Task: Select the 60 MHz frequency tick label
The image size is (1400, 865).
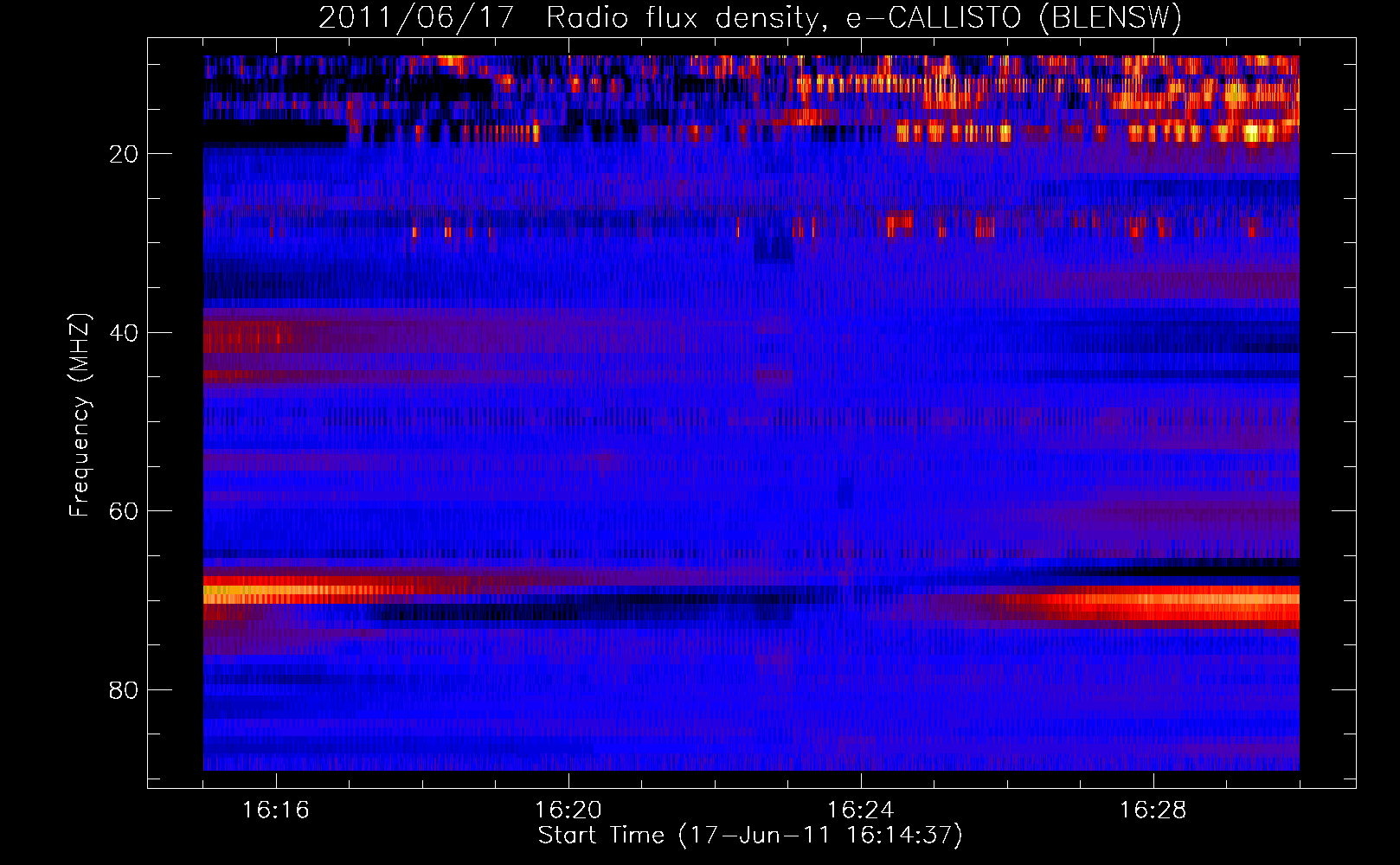Action: (124, 511)
